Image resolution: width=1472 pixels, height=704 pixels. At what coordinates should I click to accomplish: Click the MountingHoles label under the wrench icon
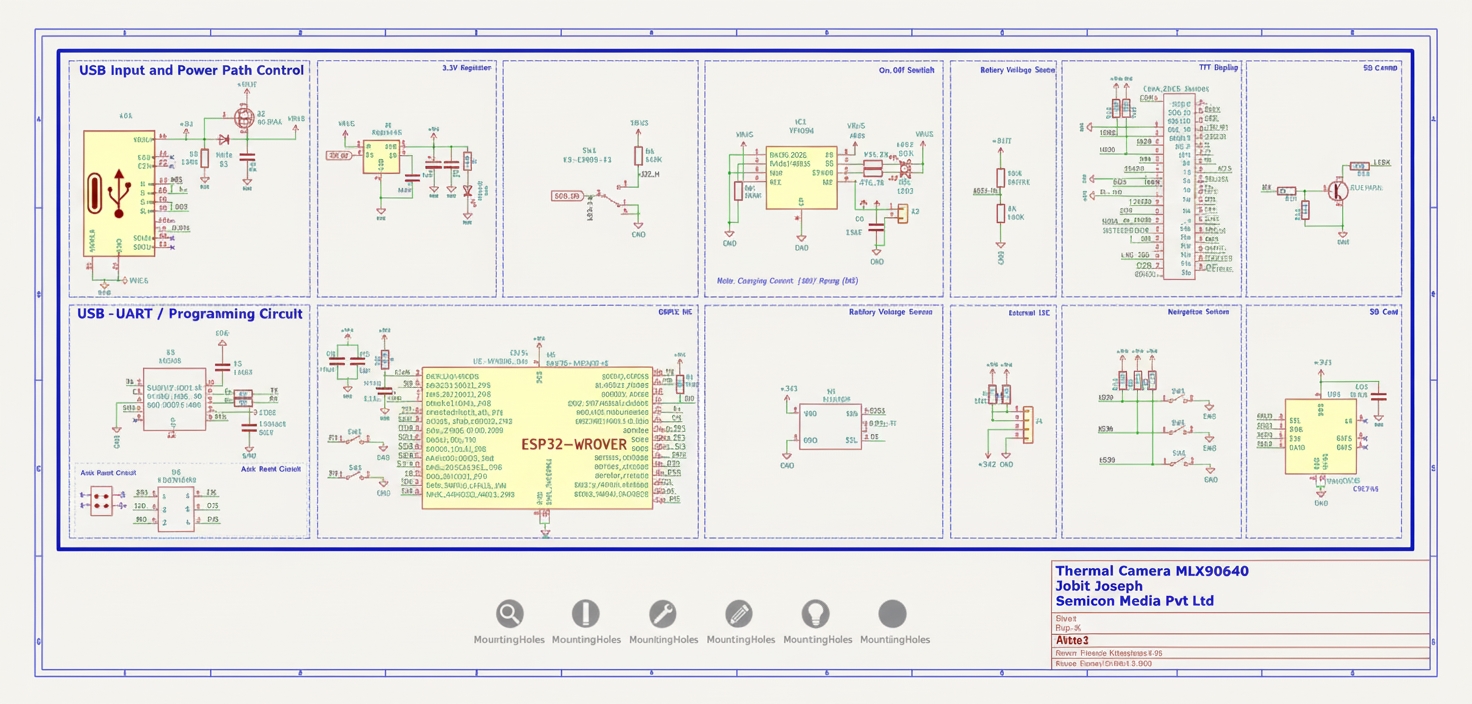click(x=663, y=640)
